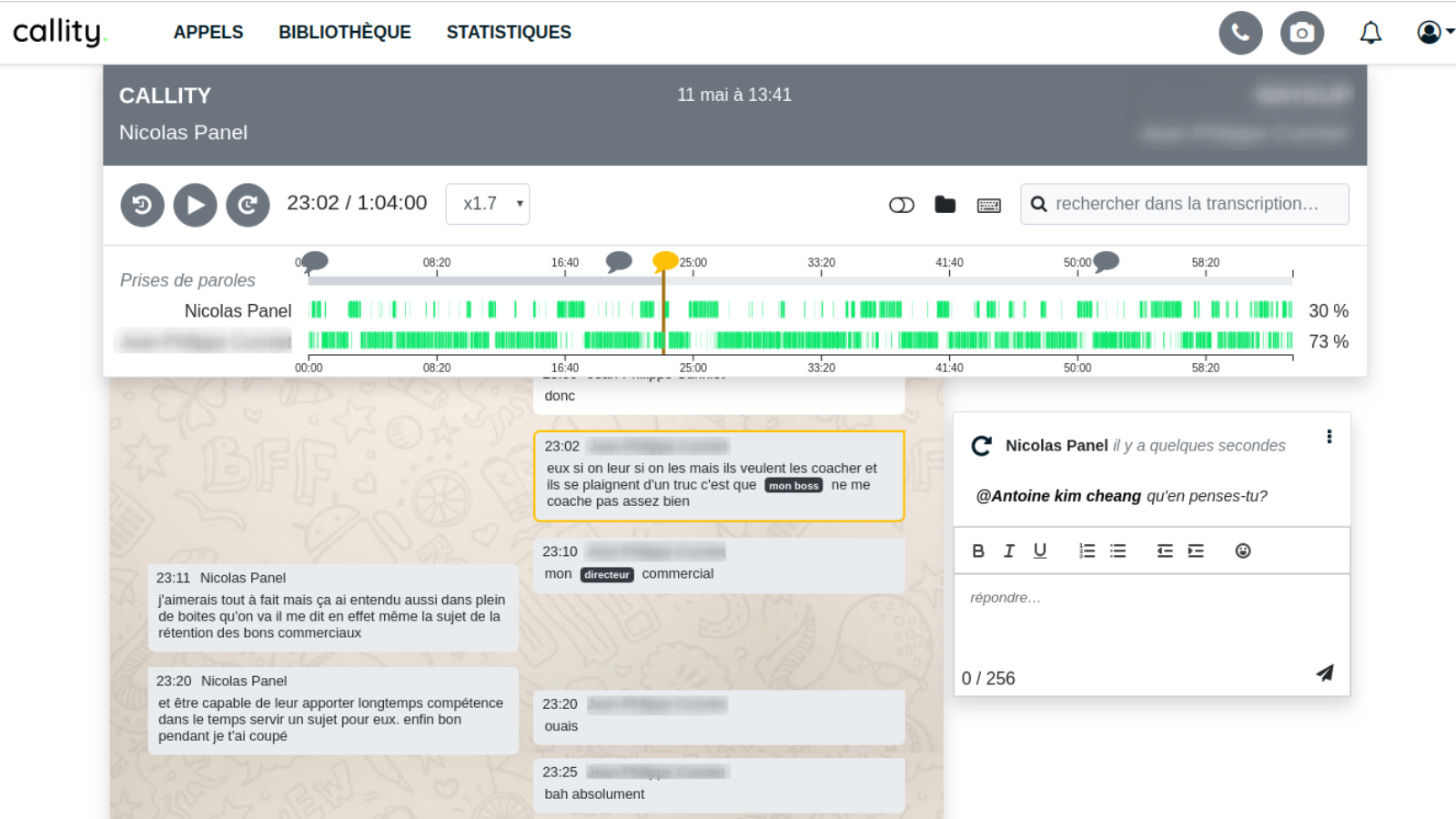Image resolution: width=1456 pixels, height=819 pixels.
Task: Click the orange playhead marker on timeline
Action: coord(665,262)
